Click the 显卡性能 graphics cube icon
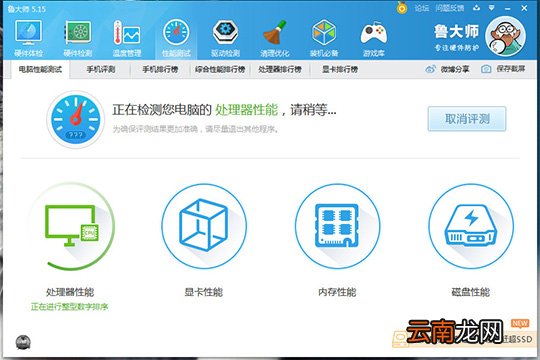This screenshot has width=540, height=360. click(x=204, y=226)
